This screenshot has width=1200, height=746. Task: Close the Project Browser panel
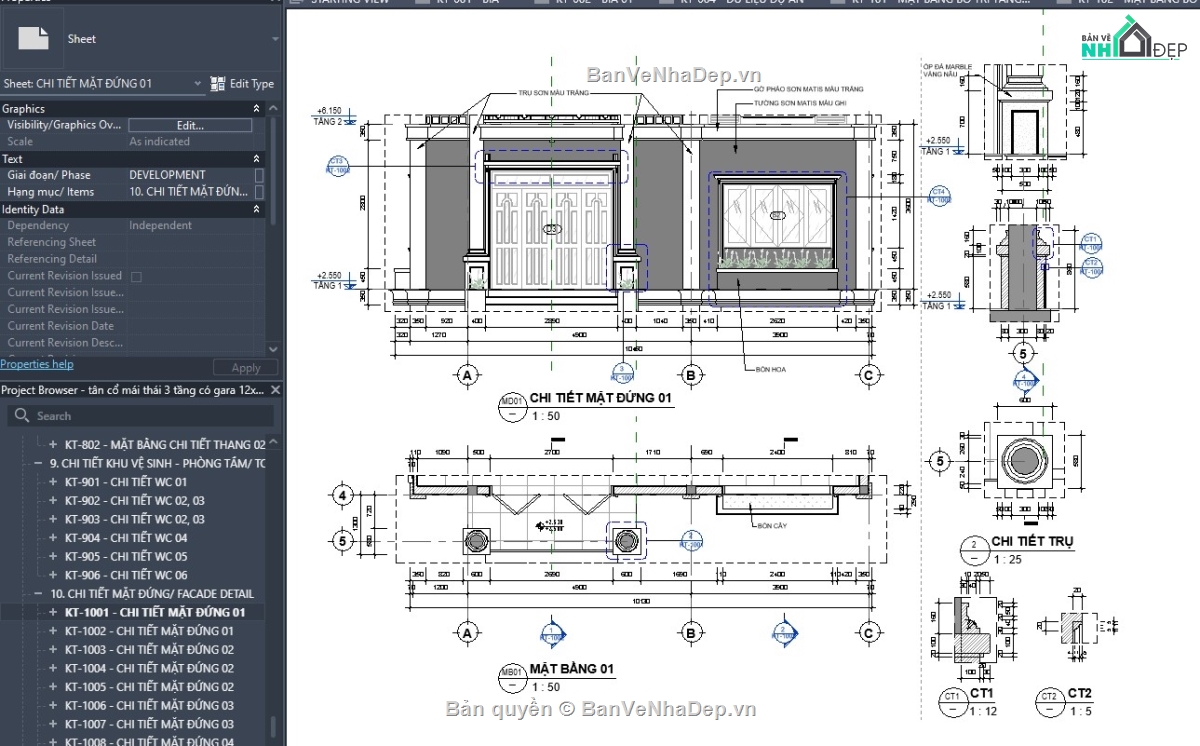[x=276, y=390]
